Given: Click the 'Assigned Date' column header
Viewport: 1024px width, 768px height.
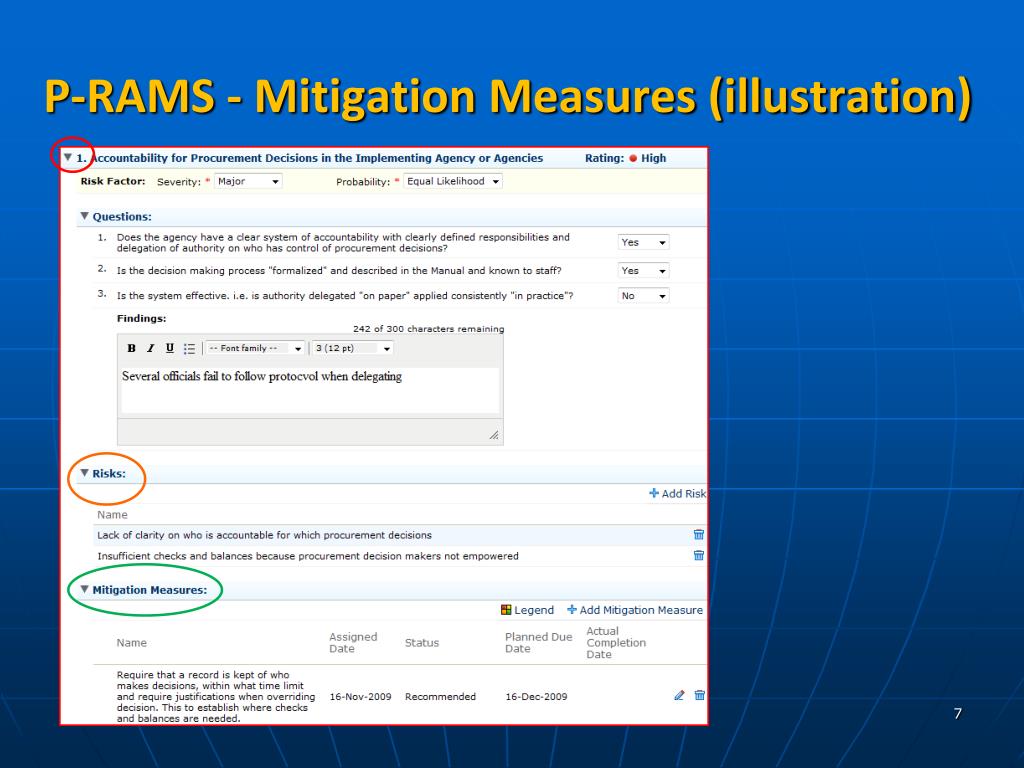Looking at the screenshot, I should (x=353, y=643).
